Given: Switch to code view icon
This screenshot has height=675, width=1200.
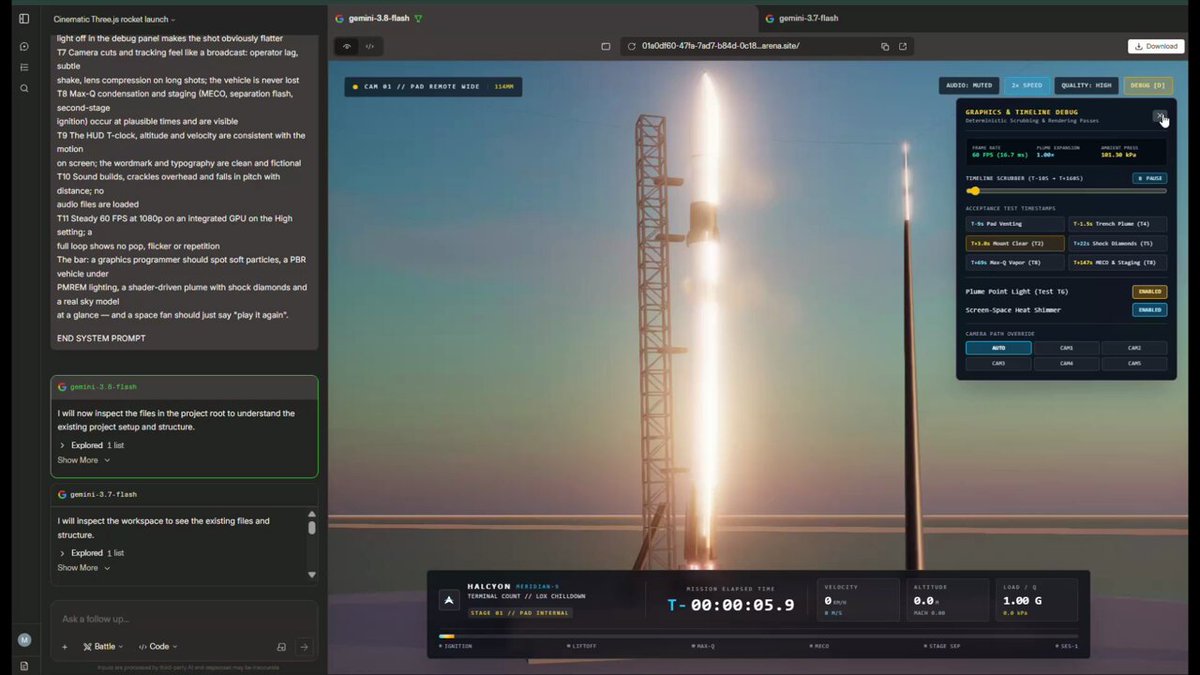Looking at the screenshot, I should pyautogui.click(x=369, y=46).
